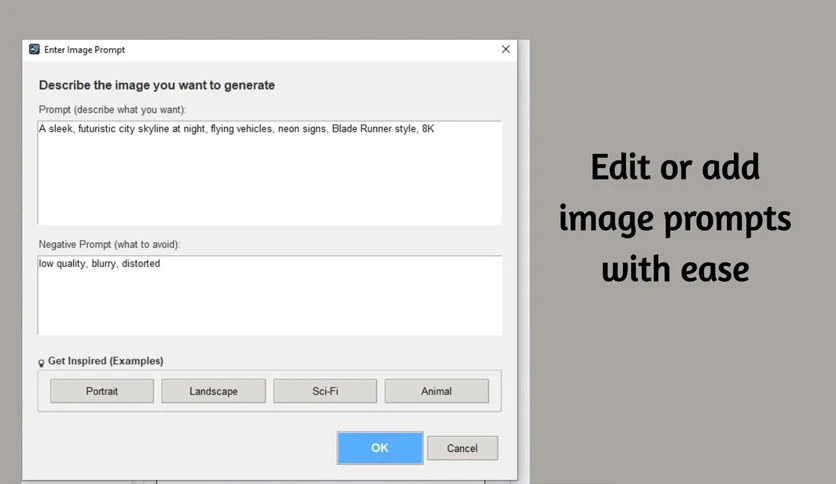This screenshot has width=836, height=484.
Task: Click the text 'A sleek, futuristic city skyline'
Action: coord(104,129)
